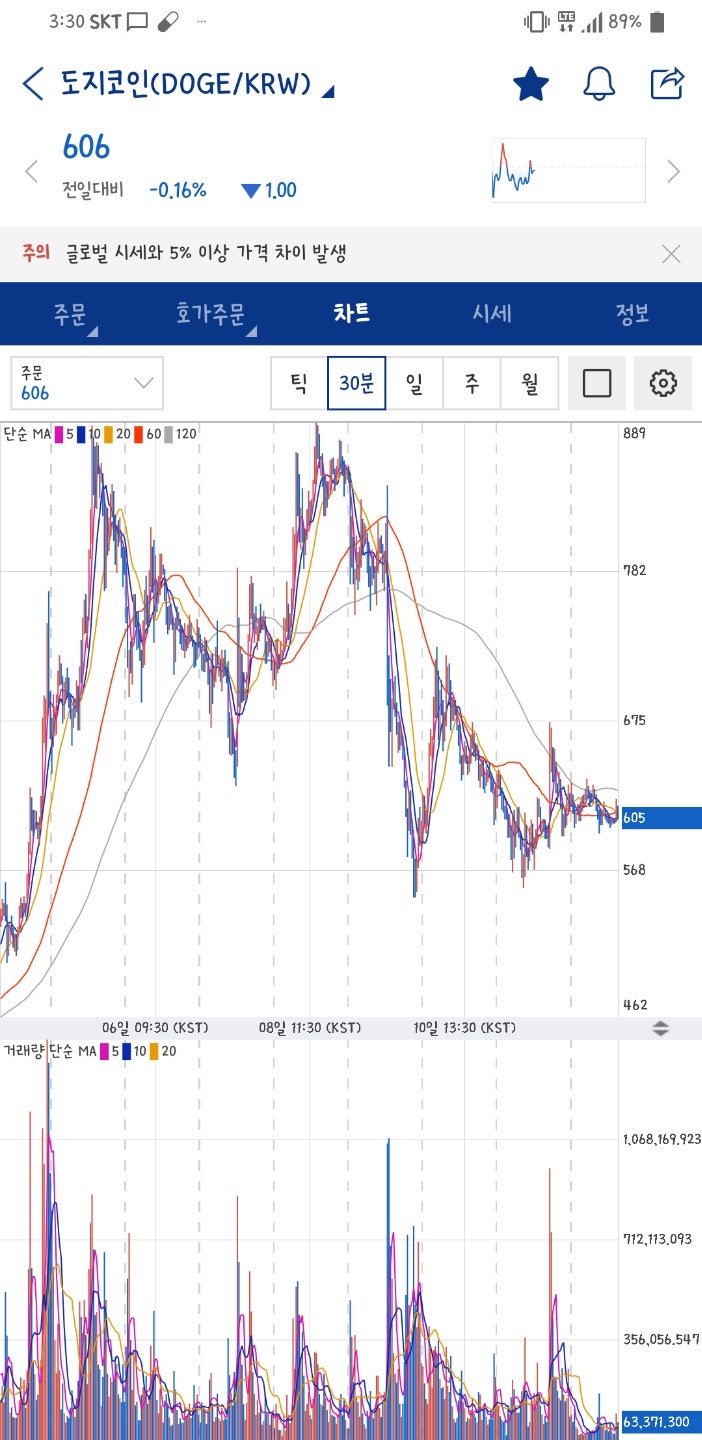Tap the battery icon in status bar
This screenshot has height=1440, width=702.
[658, 21]
